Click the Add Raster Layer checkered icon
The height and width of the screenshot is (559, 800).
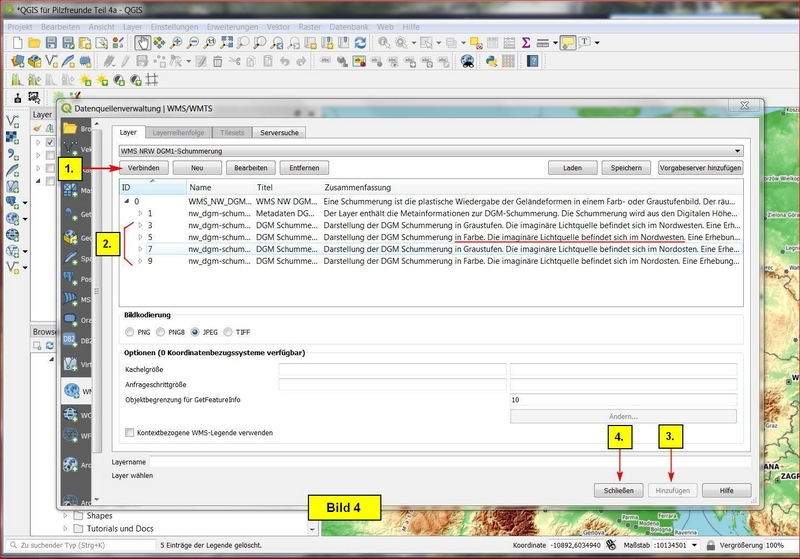click(x=12, y=138)
